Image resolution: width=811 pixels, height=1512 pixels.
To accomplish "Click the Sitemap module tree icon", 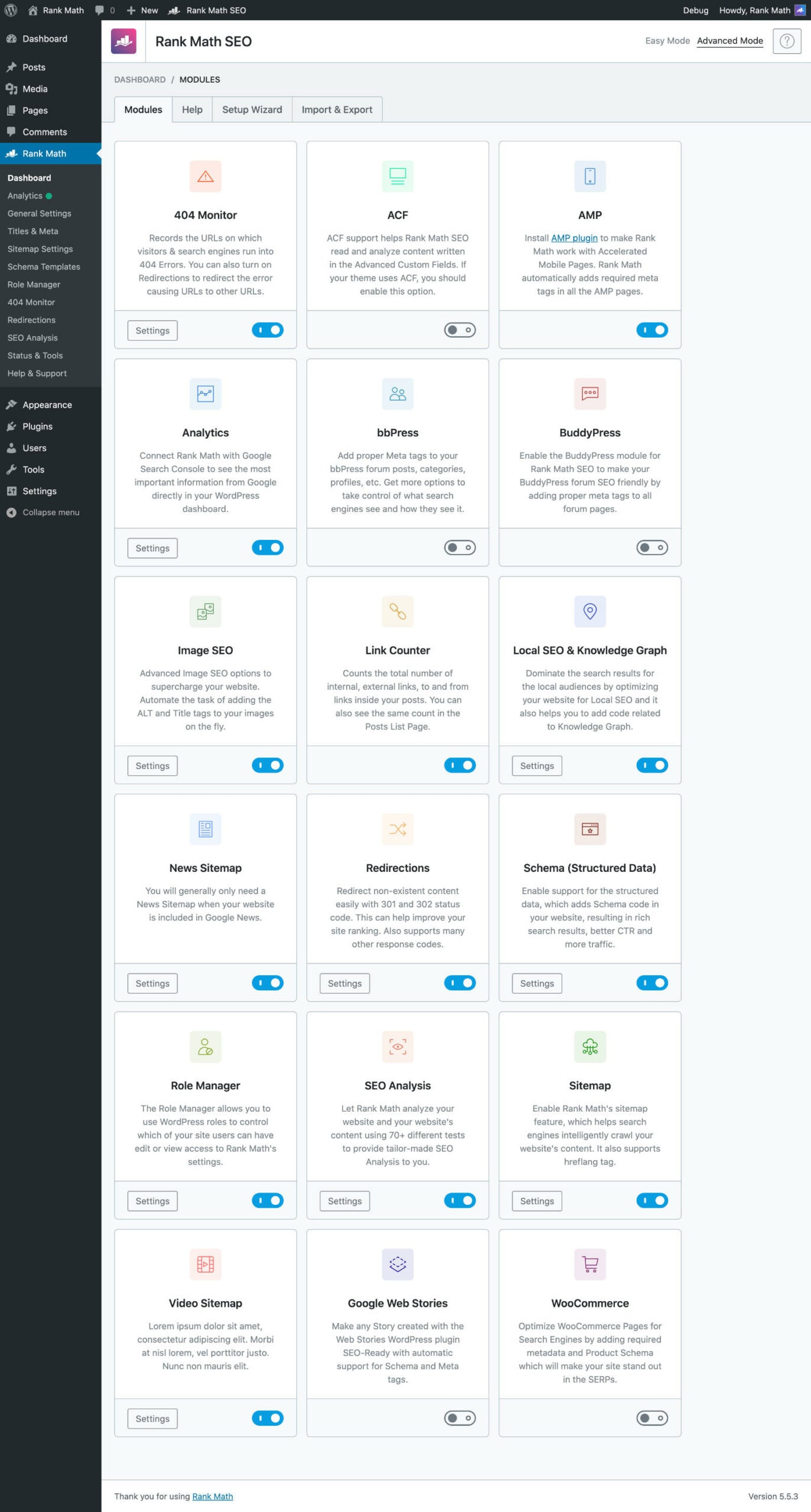I will click(589, 1047).
